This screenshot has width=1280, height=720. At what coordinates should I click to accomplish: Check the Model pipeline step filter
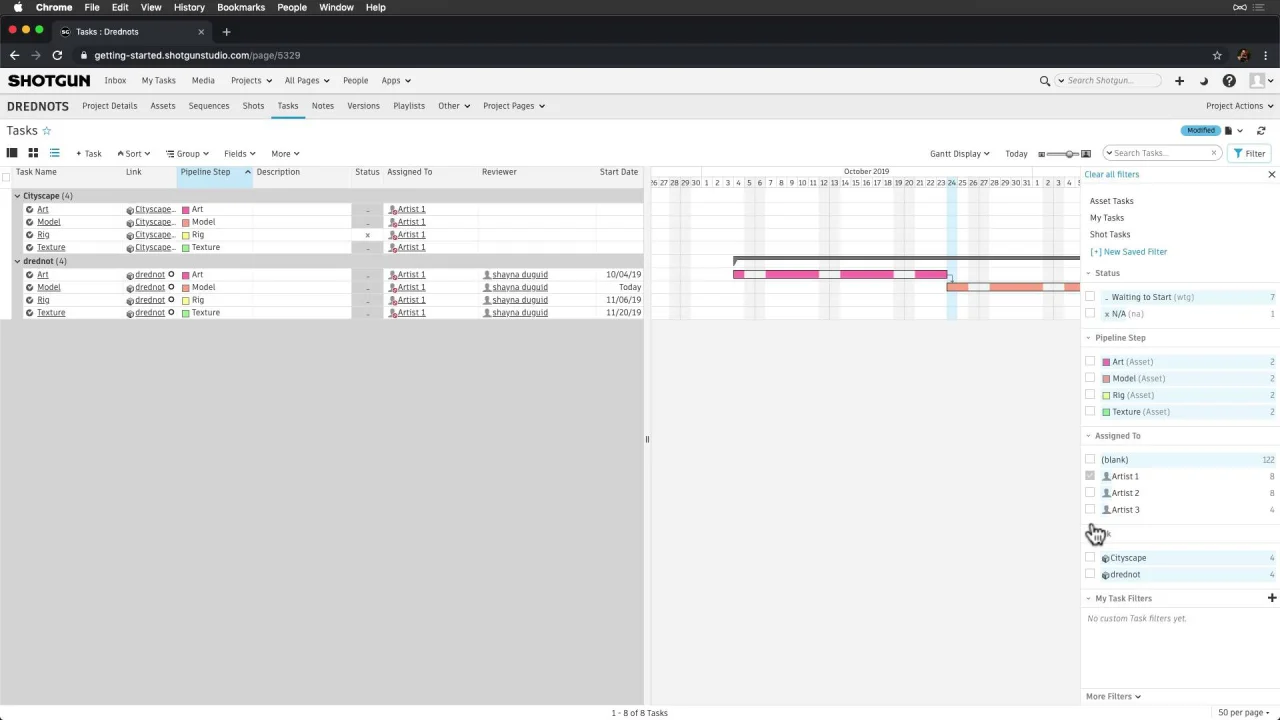(x=1090, y=379)
